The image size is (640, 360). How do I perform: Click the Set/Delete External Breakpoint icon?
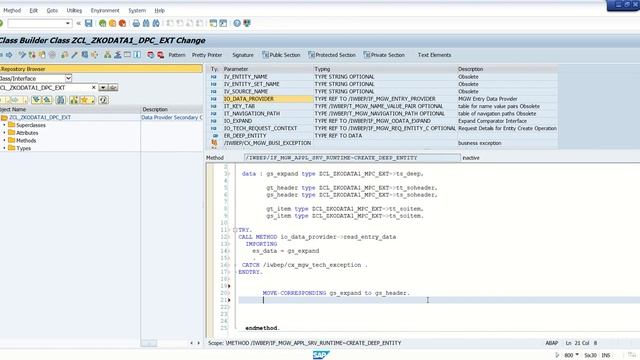pos(160,55)
